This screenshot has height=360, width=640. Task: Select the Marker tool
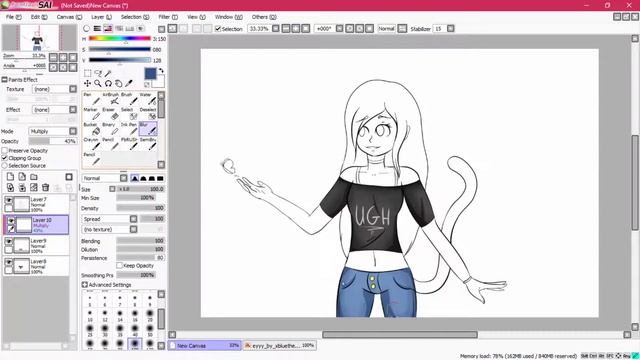coord(91,114)
